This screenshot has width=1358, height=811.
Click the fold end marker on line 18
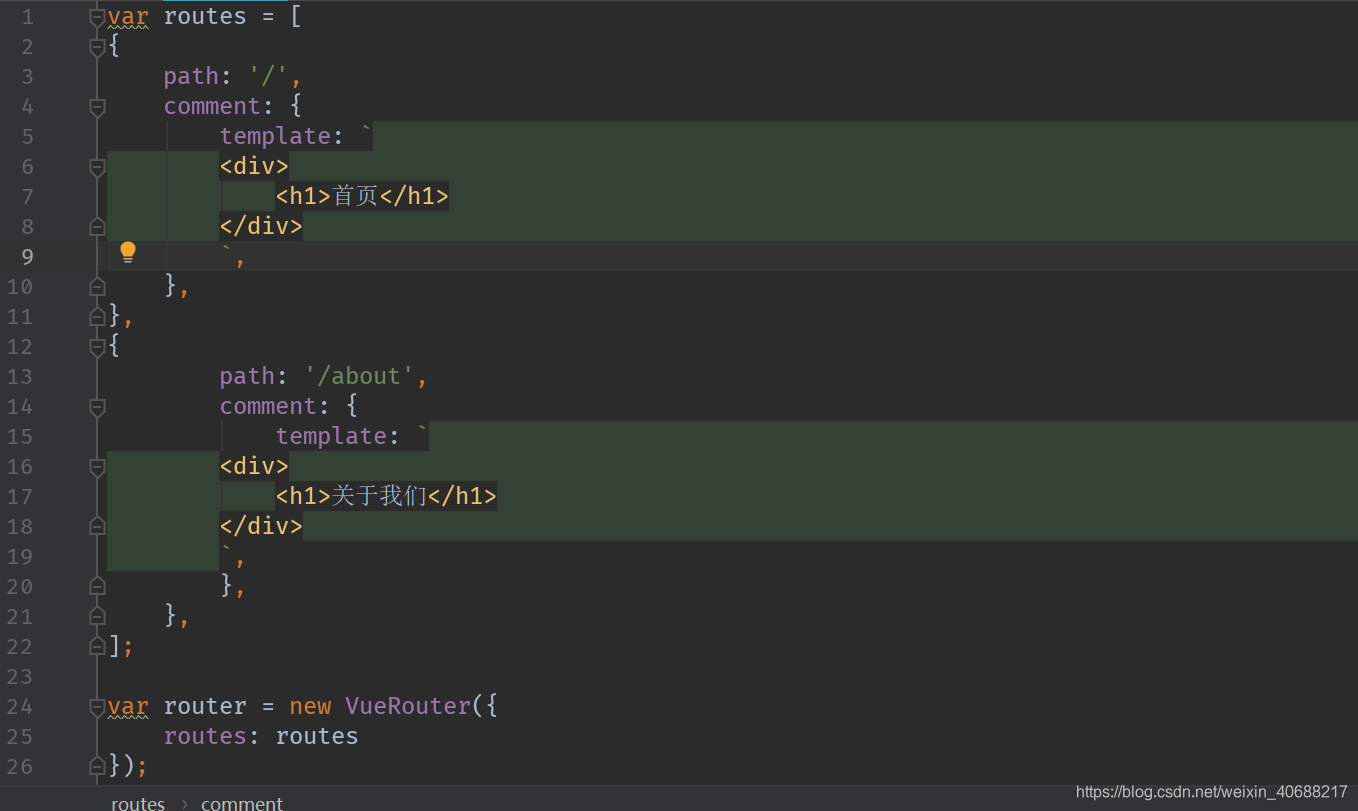(x=97, y=527)
